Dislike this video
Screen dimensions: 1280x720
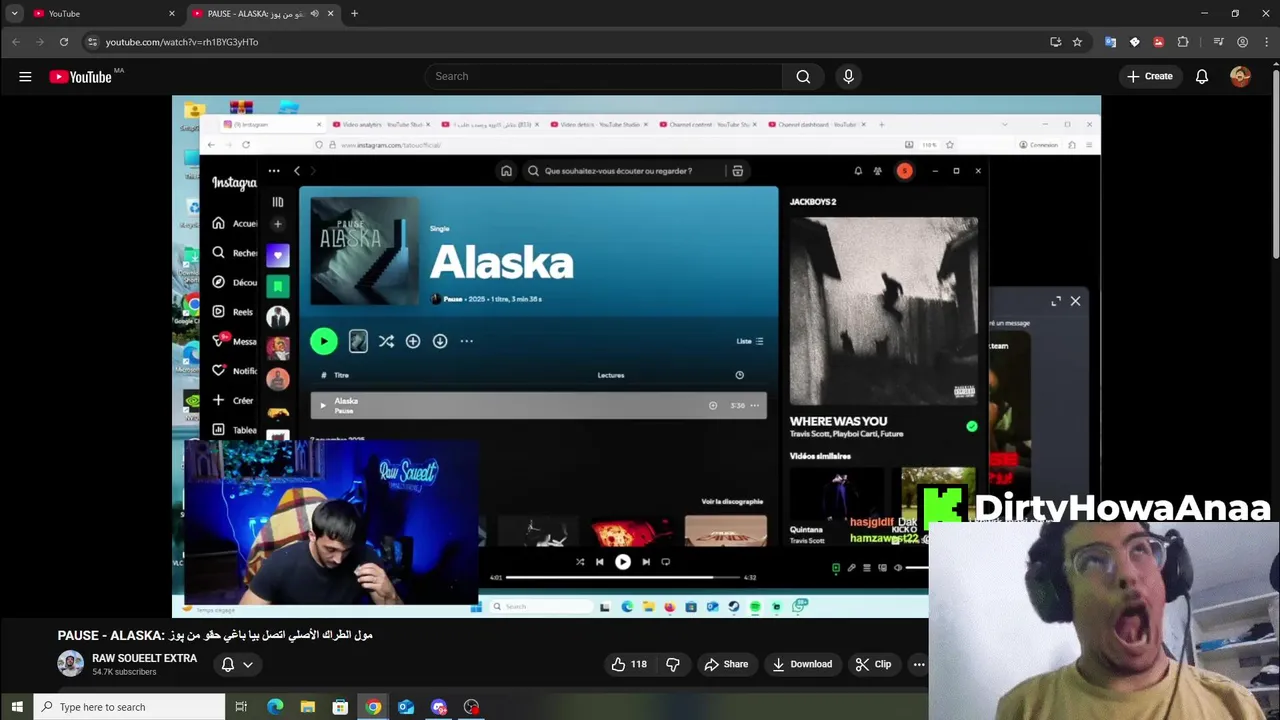click(673, 664)
